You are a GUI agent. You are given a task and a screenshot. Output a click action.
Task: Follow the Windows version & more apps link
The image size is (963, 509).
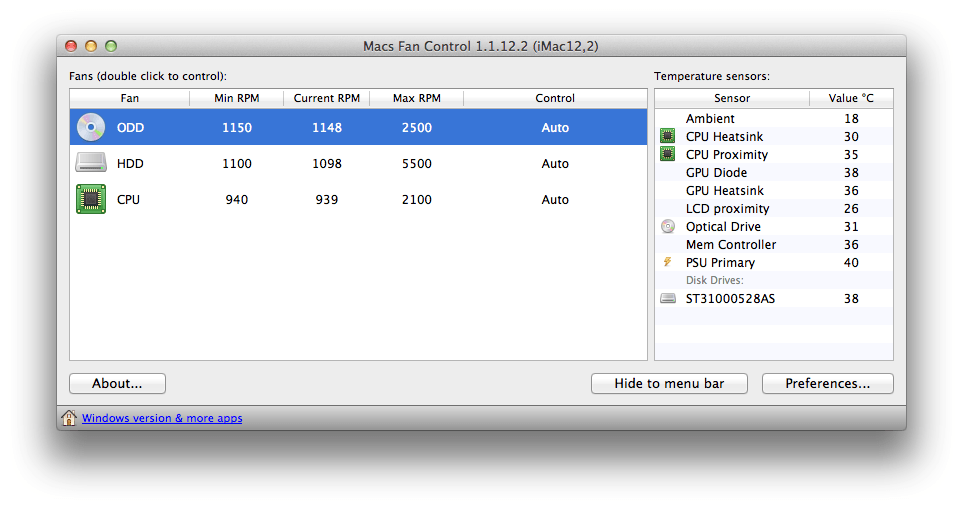[162, 418]
